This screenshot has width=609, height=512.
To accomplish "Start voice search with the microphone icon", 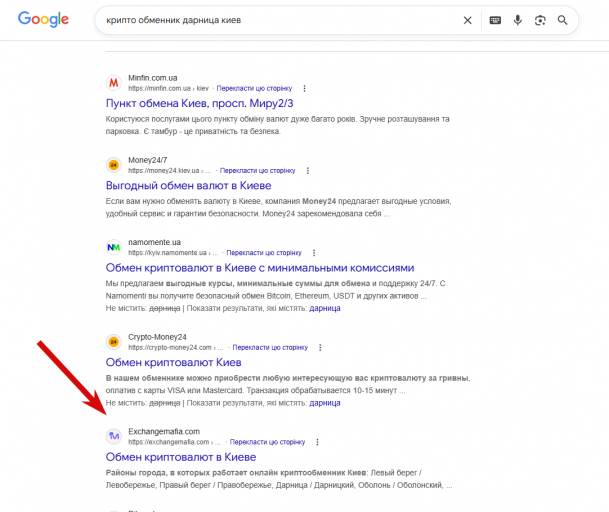I will click(x=518, y=20).
